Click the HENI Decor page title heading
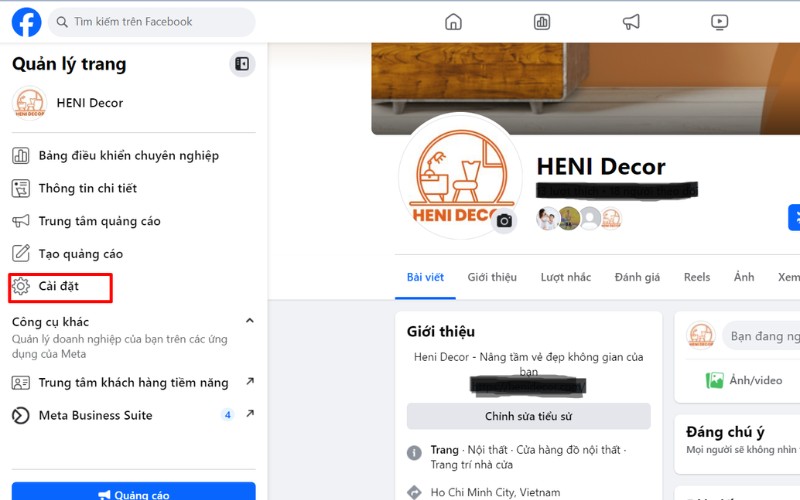The image size is (800, 500). (x=601, y=167)
